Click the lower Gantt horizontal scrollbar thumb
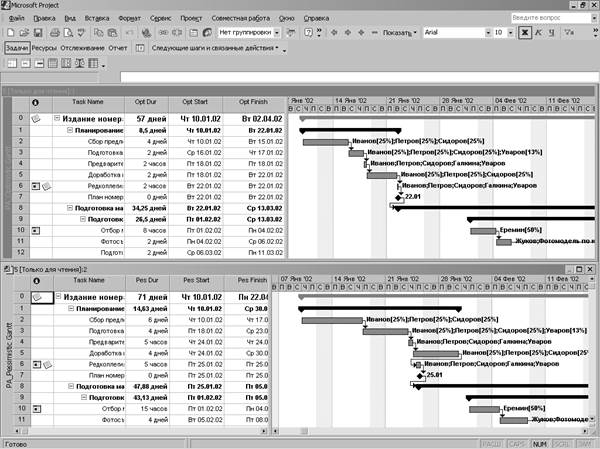The width and height of the screenshot is (600, 449). click(304, 431)
